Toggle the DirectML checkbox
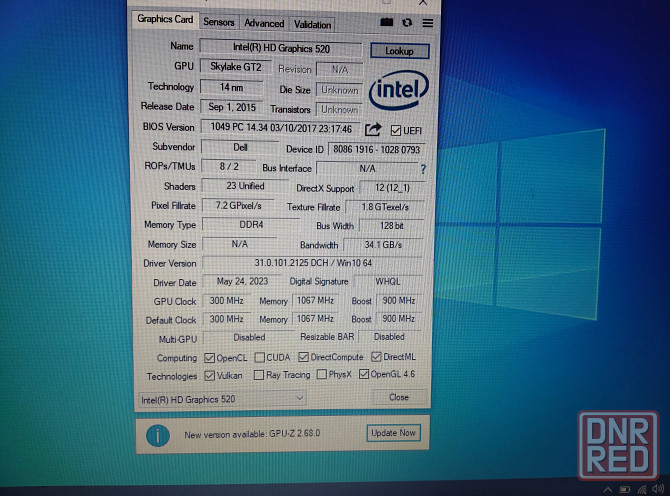 tap(376, 356)
